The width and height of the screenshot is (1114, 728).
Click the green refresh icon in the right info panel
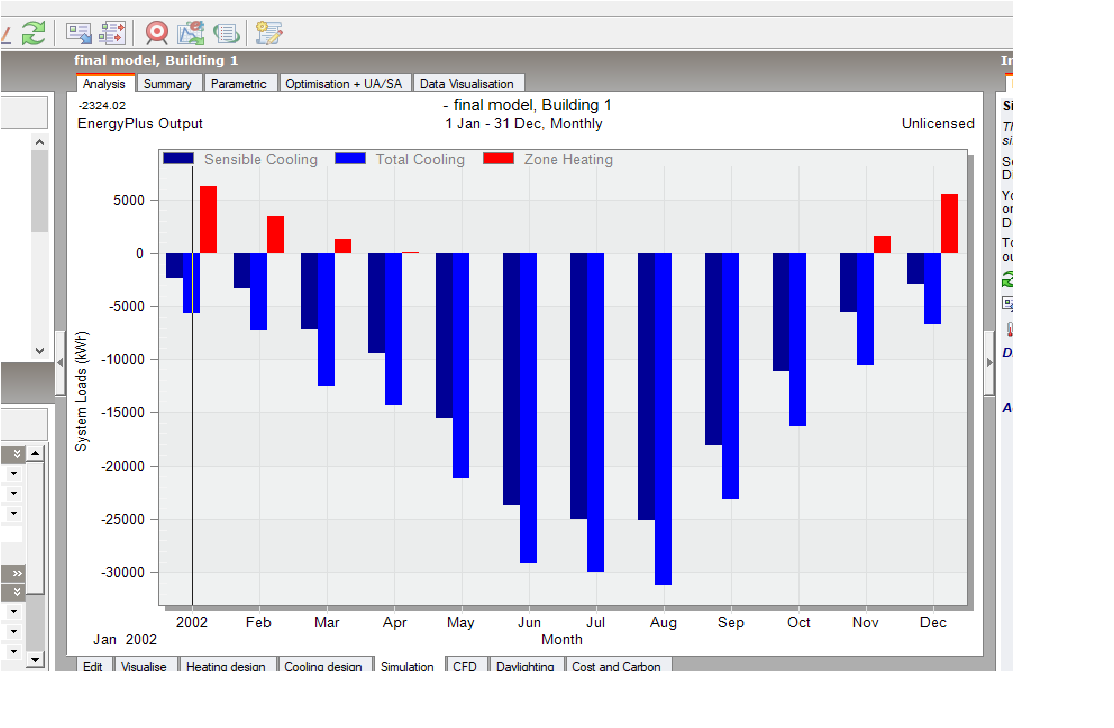(1007, 279)
